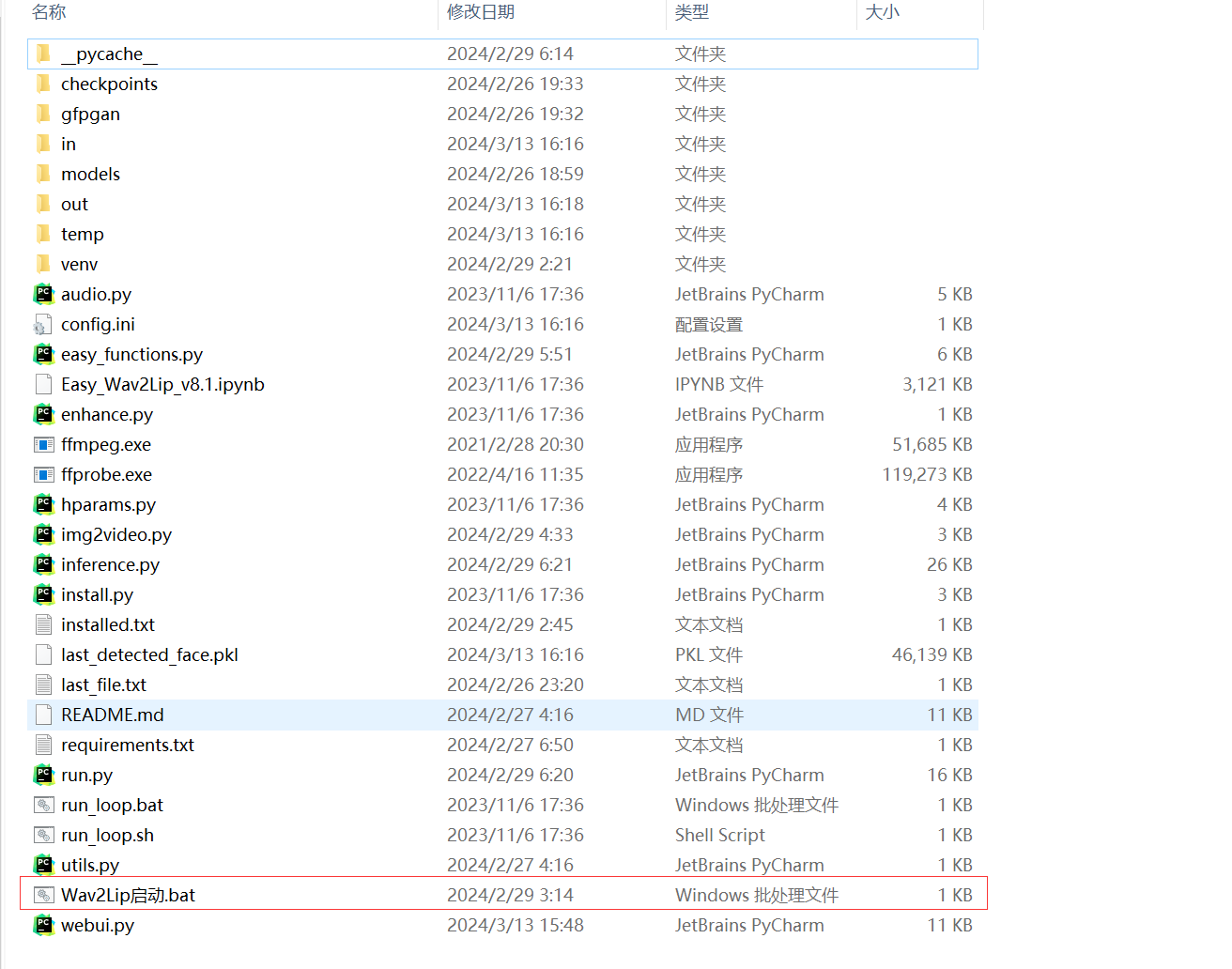Click the webui.py file name
This screenshot has height=969, width=1232.
pyautogui.click(x=98, y=925)
